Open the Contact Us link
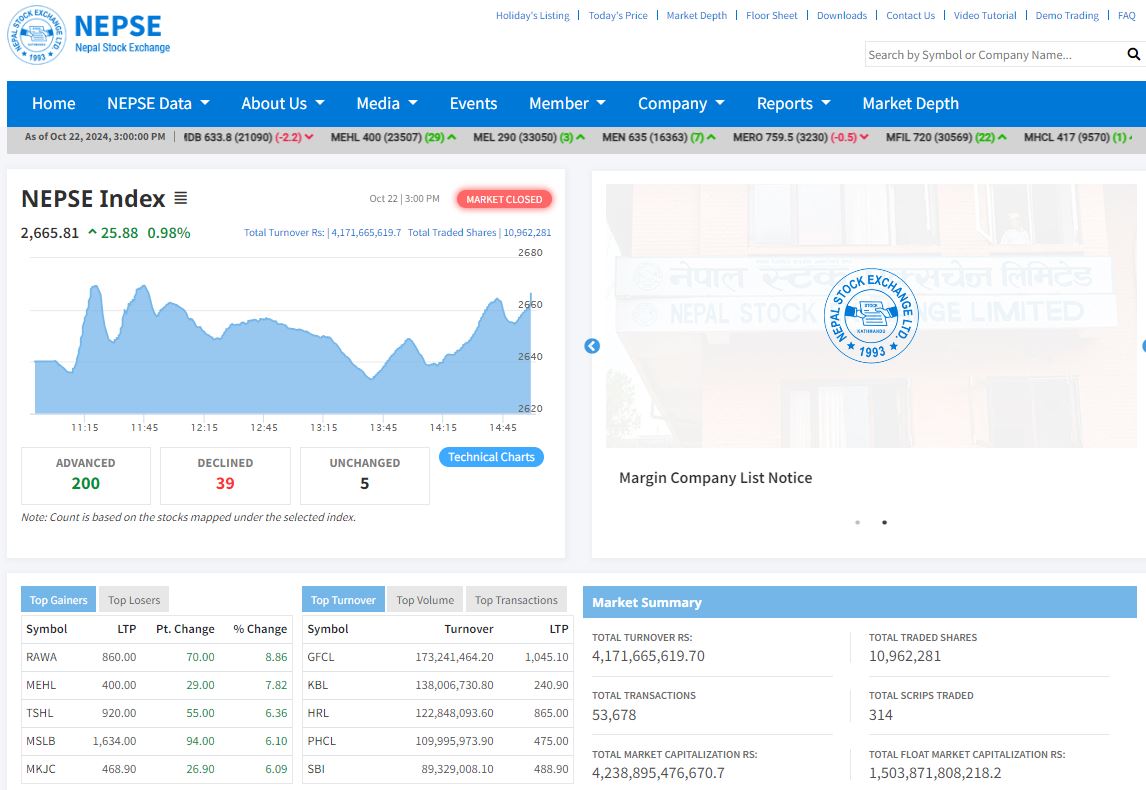 [x=910, y=15]
